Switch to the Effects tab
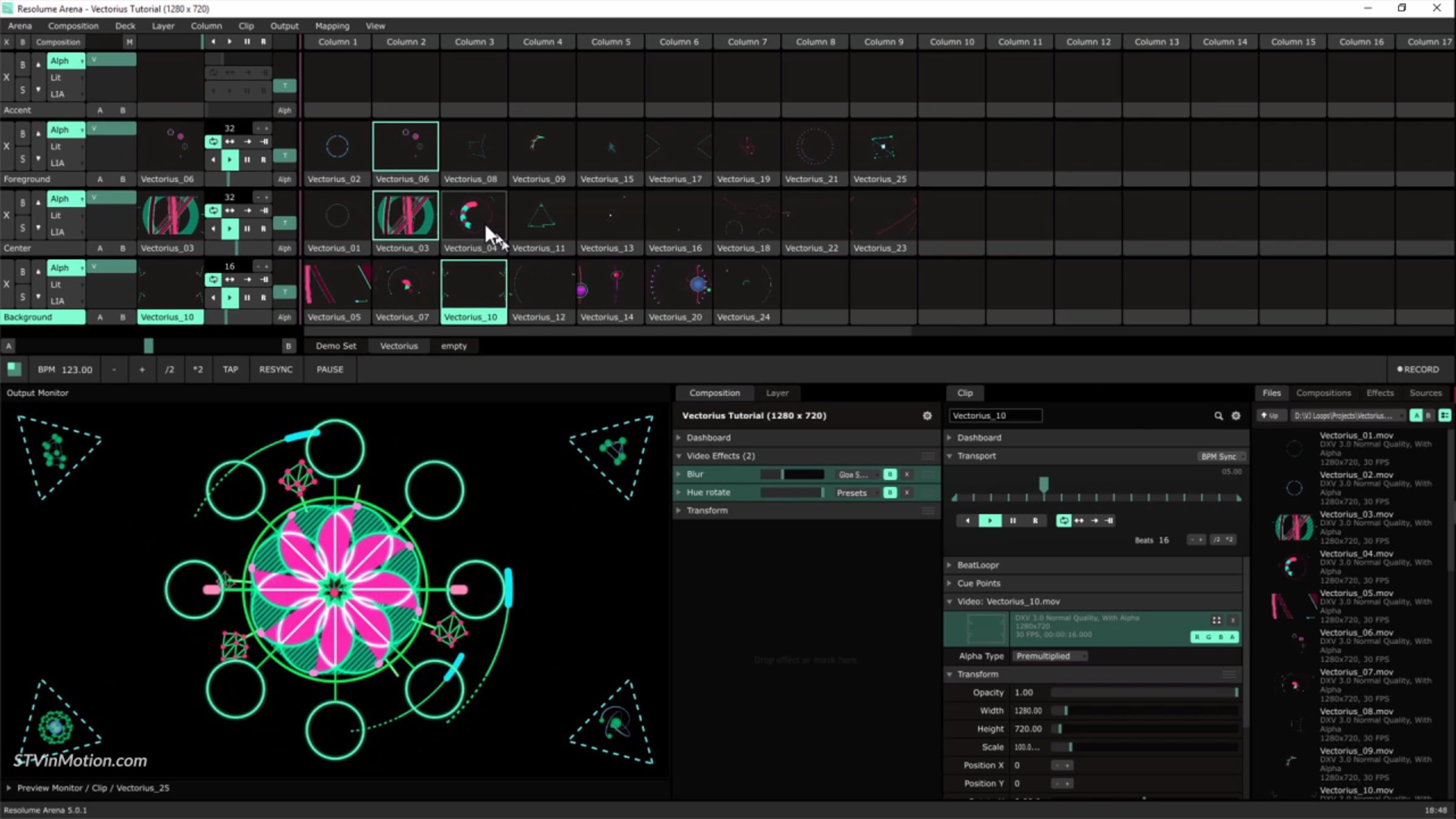Viewport: 1456px width, 819px height. pos(1380,393)
